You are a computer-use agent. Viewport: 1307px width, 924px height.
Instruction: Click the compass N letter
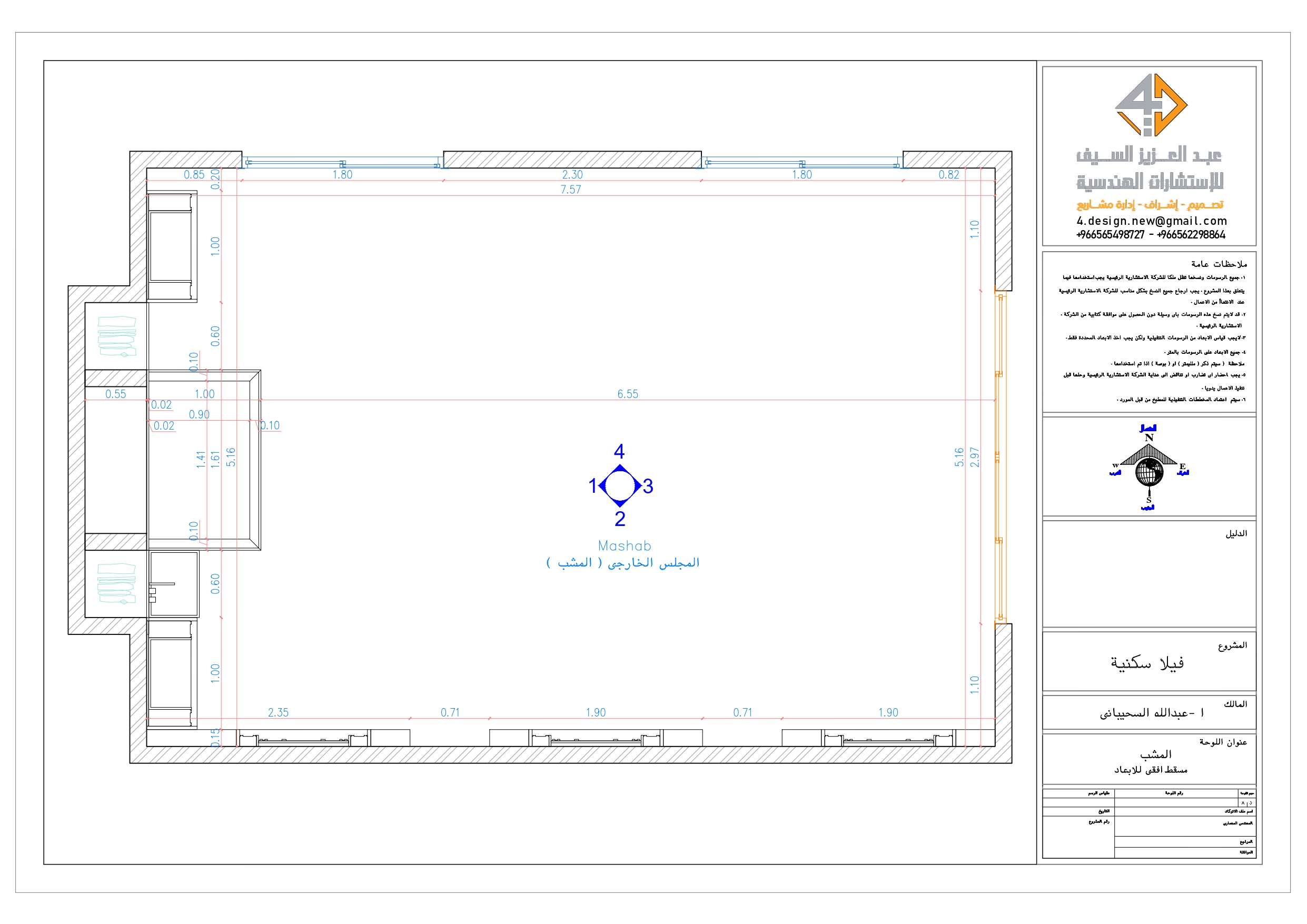coord(1150,438)
